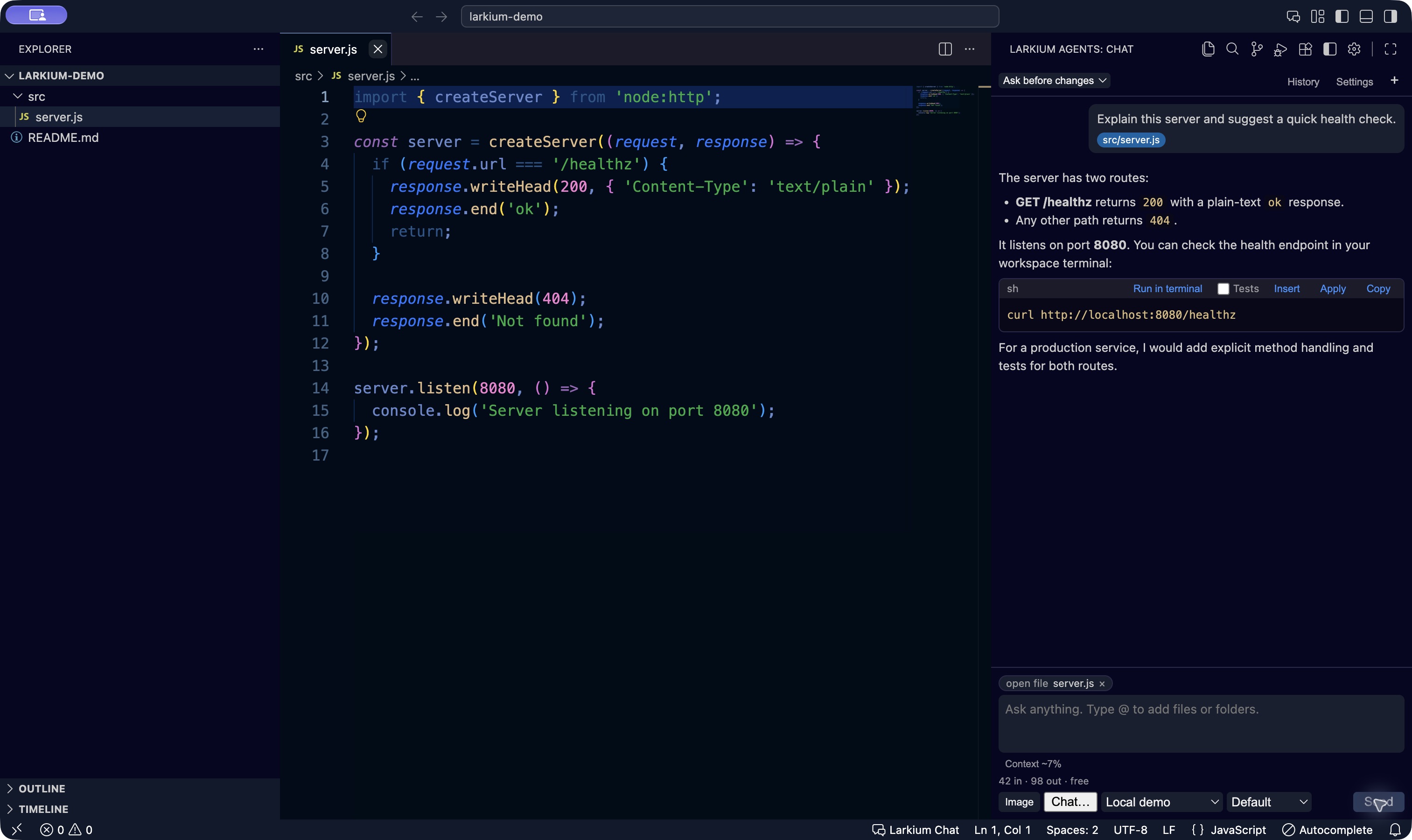This screenshot has width=1412, height=840.
Task: Split the editor to the right
Action: (945, 49)
